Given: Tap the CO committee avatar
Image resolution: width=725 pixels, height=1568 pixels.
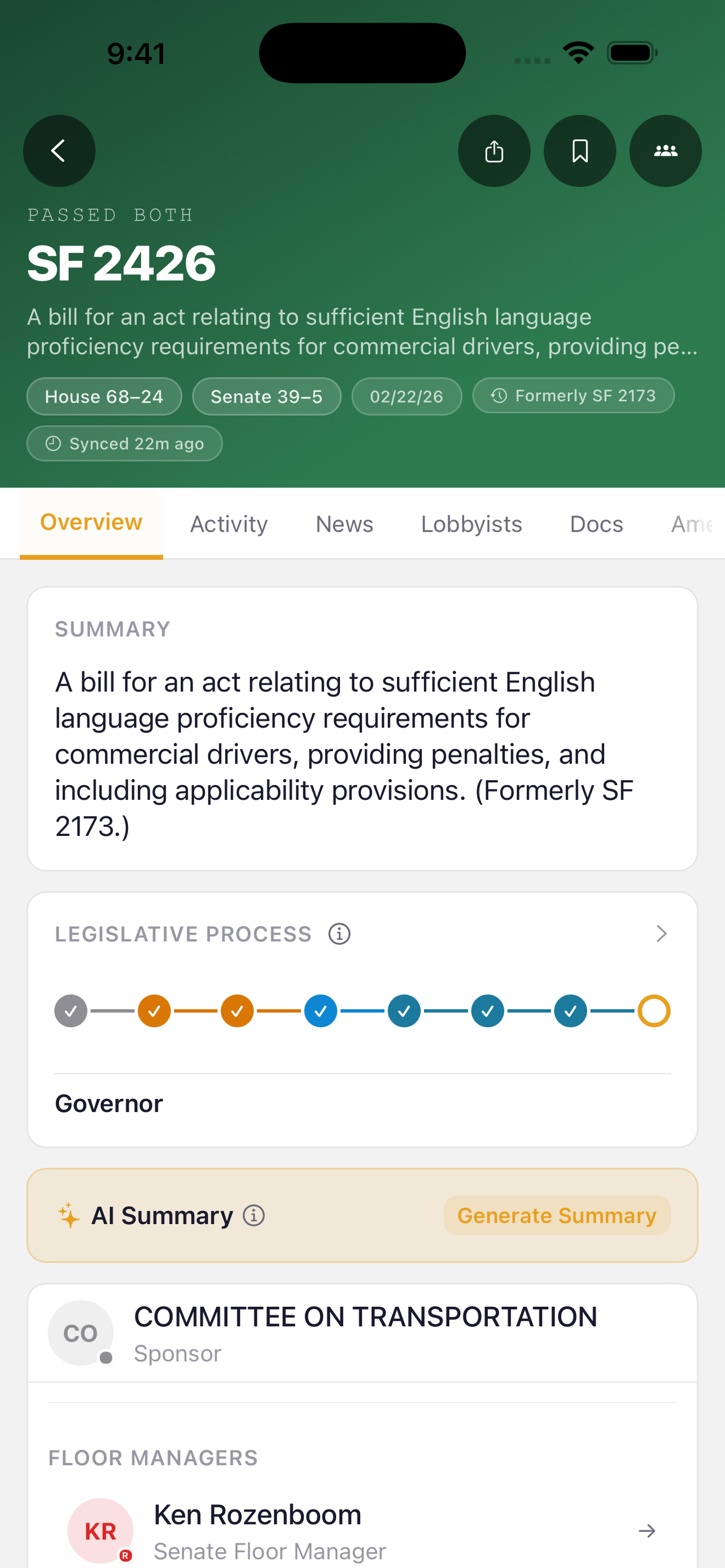Looking at the screenshot, I should [81, 1333].
